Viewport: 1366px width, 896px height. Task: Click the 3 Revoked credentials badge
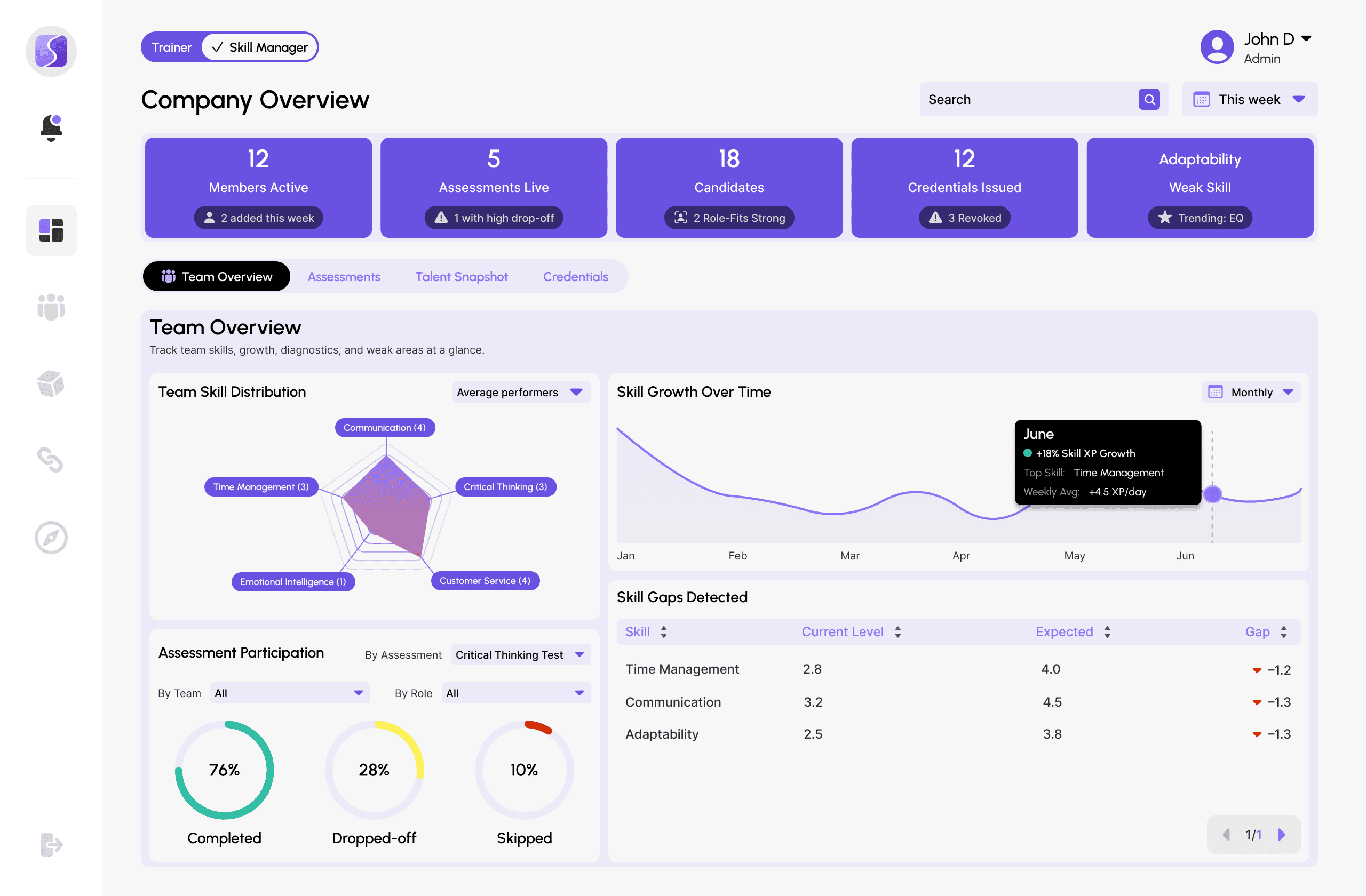[964, 218]
